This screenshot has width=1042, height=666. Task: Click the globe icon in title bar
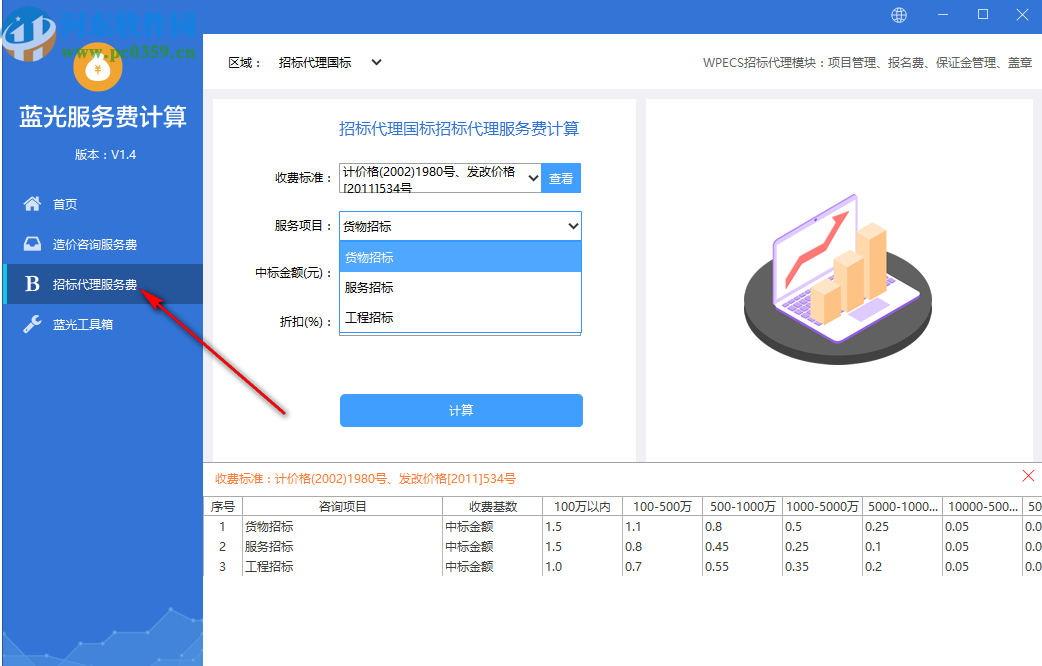901,14
